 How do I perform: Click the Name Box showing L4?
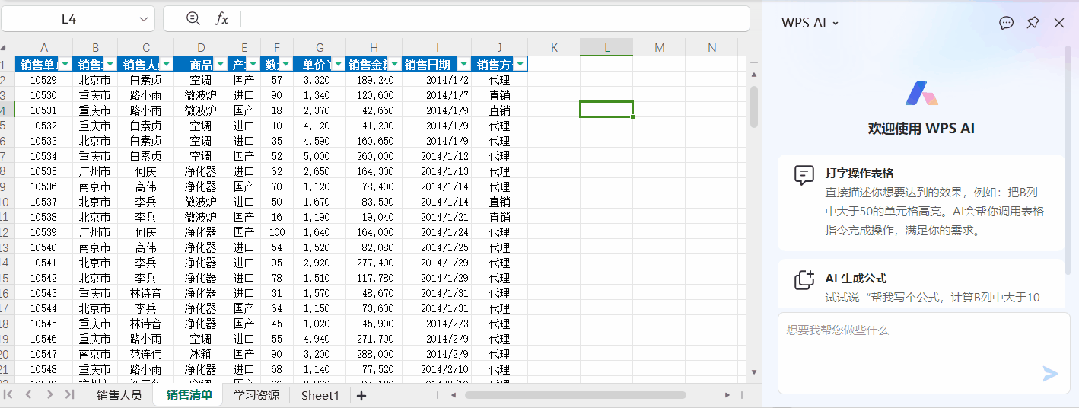click(x=69, y=19)
